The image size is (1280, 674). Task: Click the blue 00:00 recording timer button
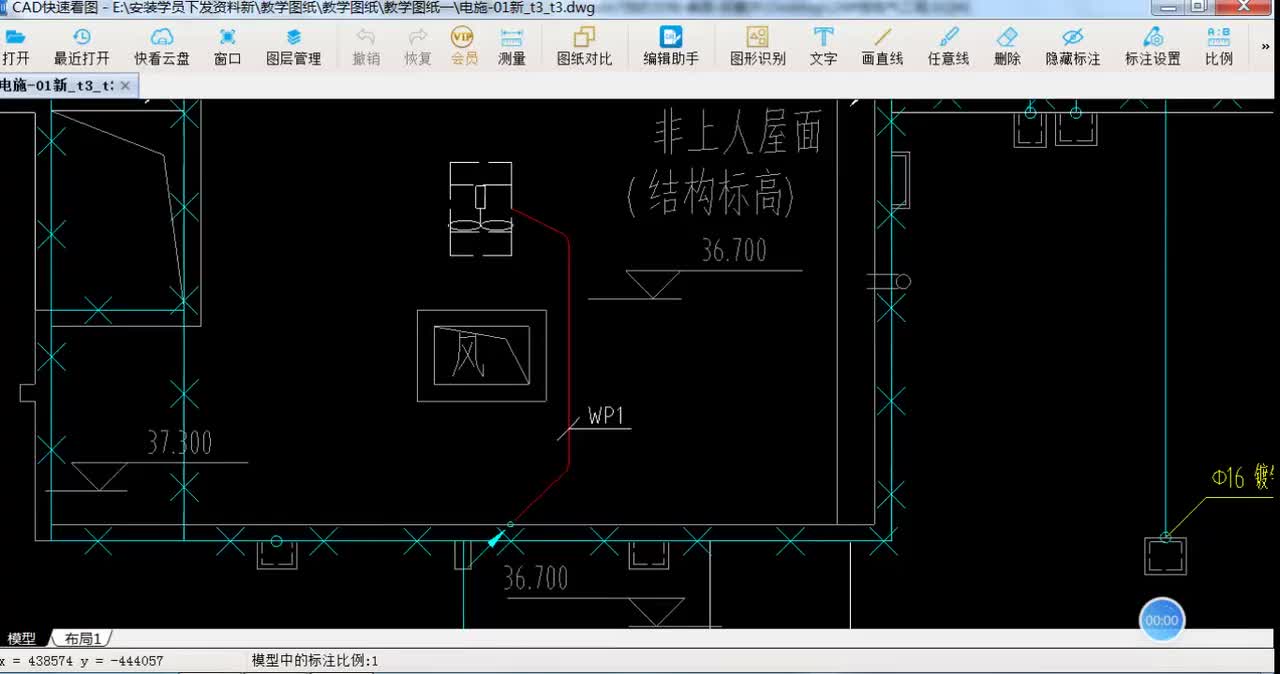(1161, 620)
